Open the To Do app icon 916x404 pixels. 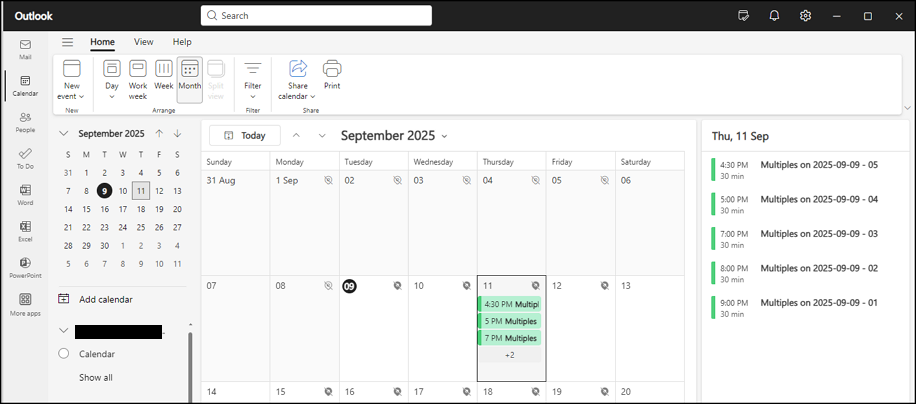tap(25, 158)
